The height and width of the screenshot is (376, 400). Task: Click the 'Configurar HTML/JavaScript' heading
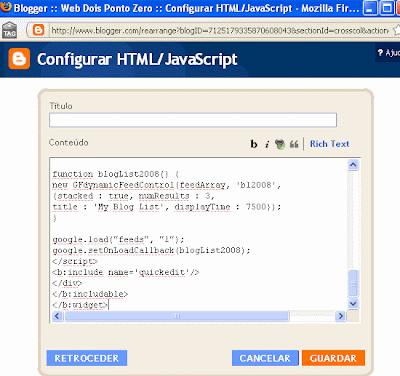137,60
